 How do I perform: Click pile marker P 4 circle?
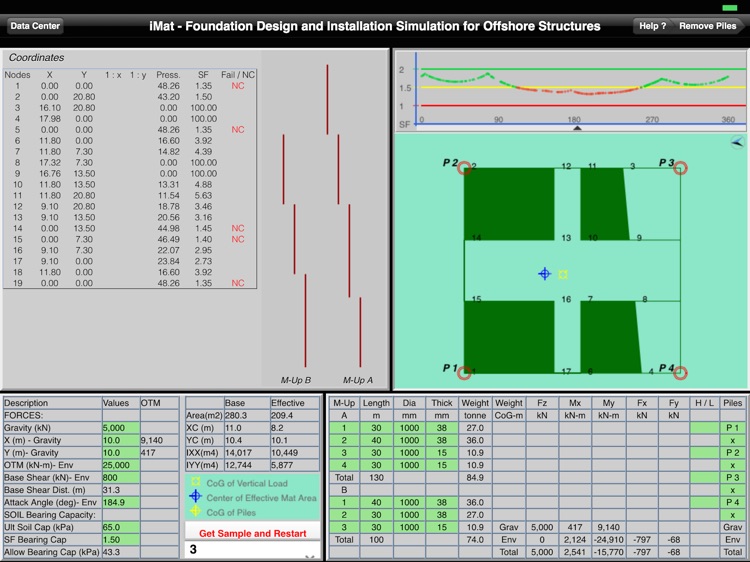coord(680,373)
